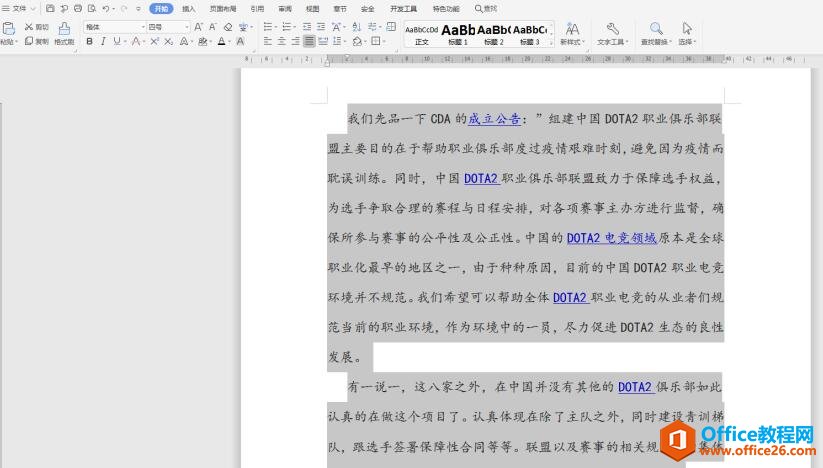Viewport: 823px width, 468px height.
Task: Click the Sort icon in paragraph group
Action: click(x=356, y=27)
